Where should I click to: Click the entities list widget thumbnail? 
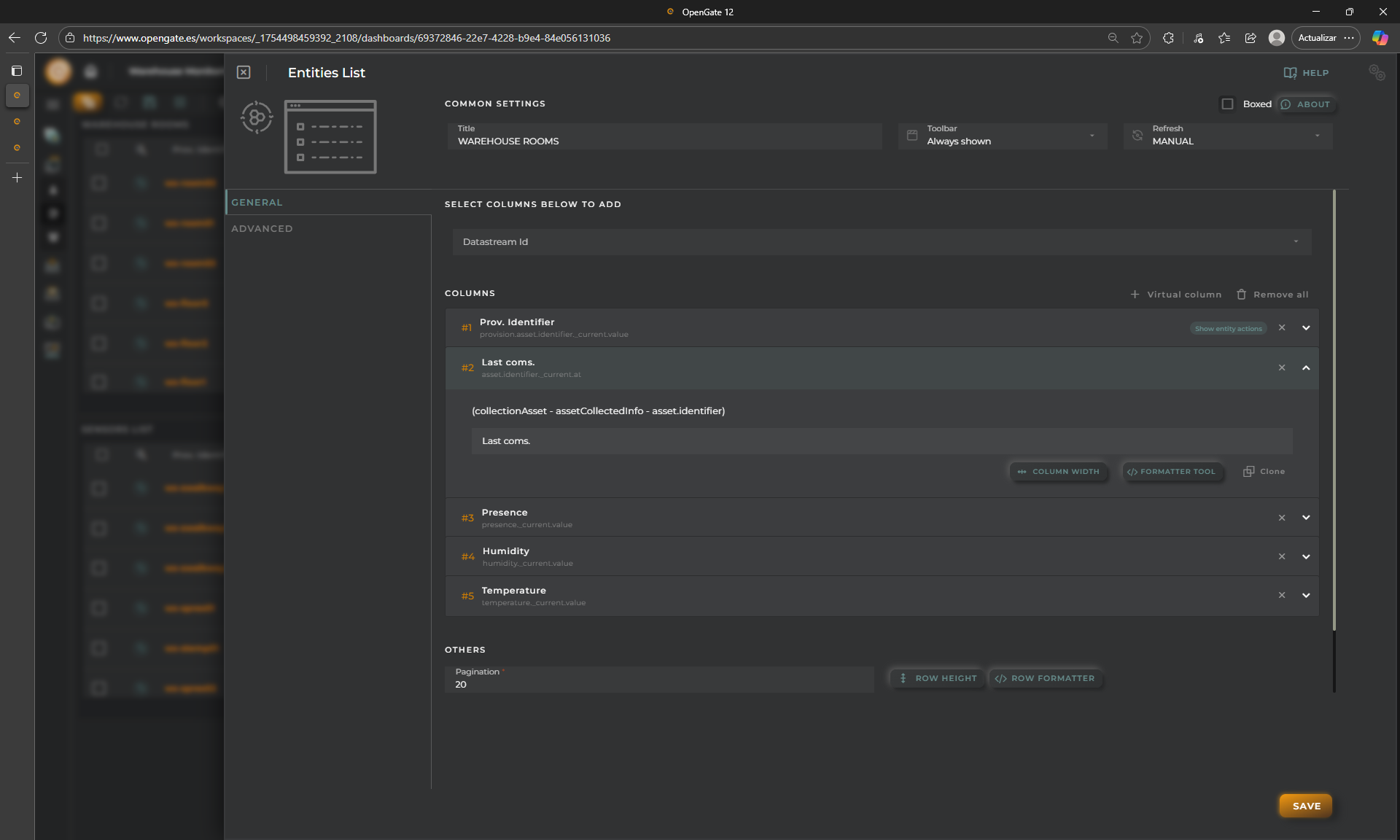coord(330,137)
